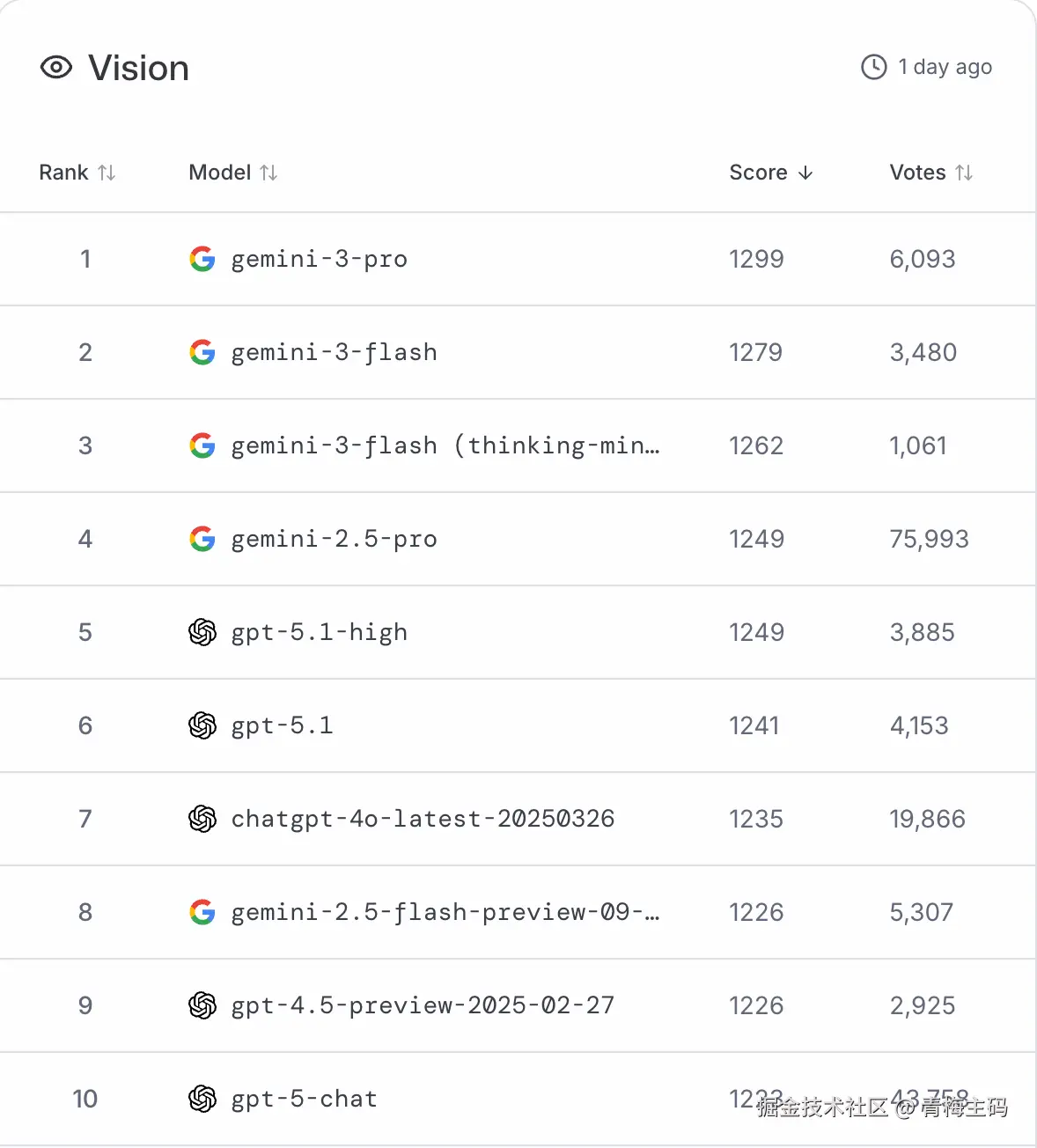1037x1148 pixels.
Task: Sort by the Score column header
Action: [758, 173]
